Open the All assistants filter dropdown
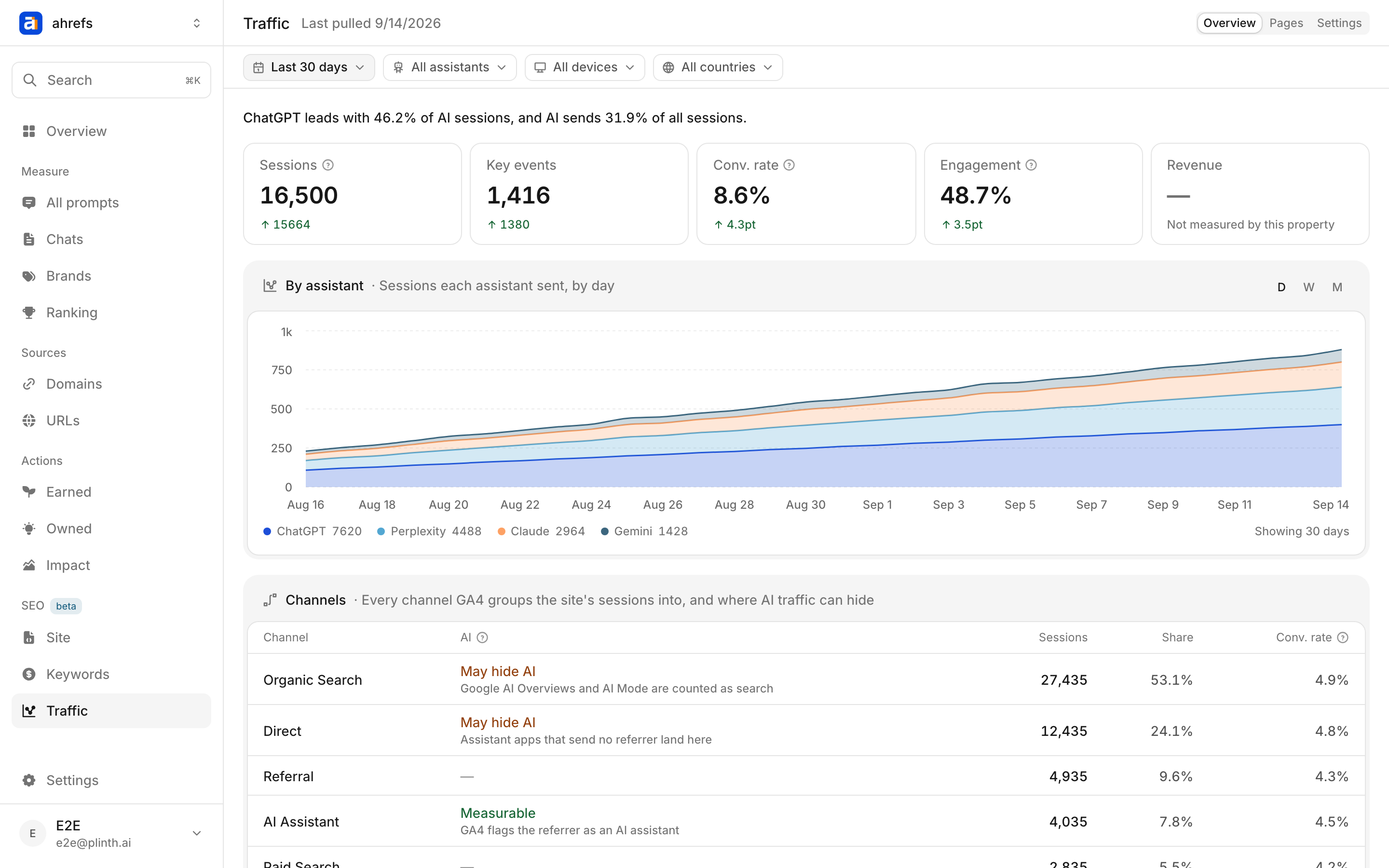 (x=449, y=68)
